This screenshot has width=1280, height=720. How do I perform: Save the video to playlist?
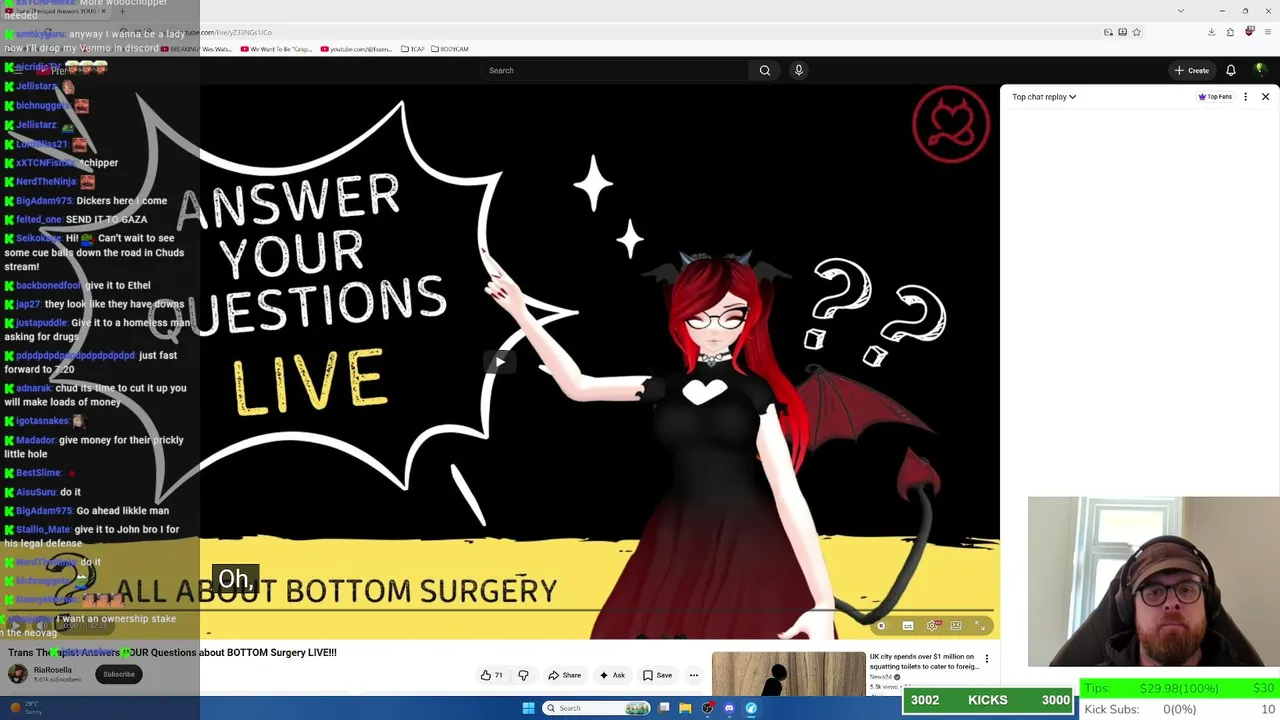[657, 675]
